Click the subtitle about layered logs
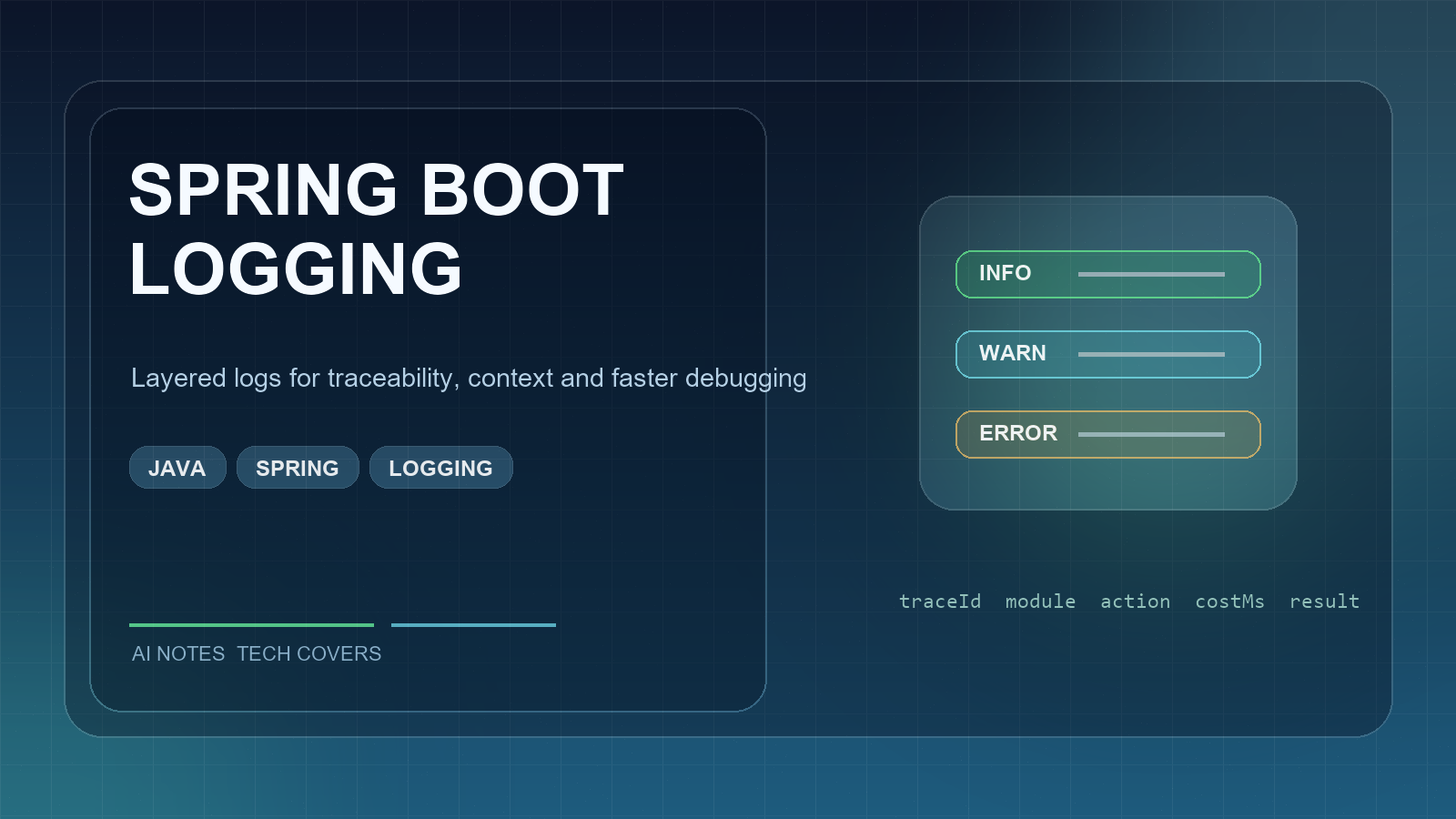This screenshot has height=819, width=1456. coord(469,379)
